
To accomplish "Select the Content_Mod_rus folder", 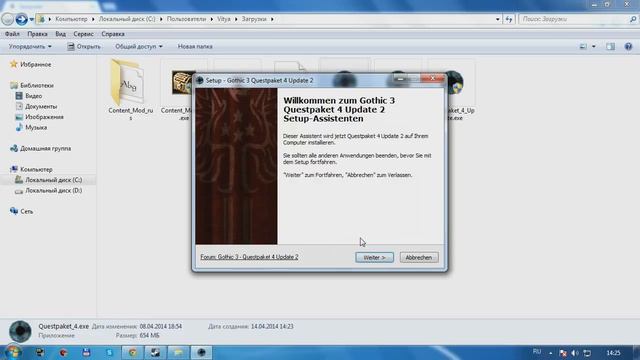I will click(x=130, y=91).
